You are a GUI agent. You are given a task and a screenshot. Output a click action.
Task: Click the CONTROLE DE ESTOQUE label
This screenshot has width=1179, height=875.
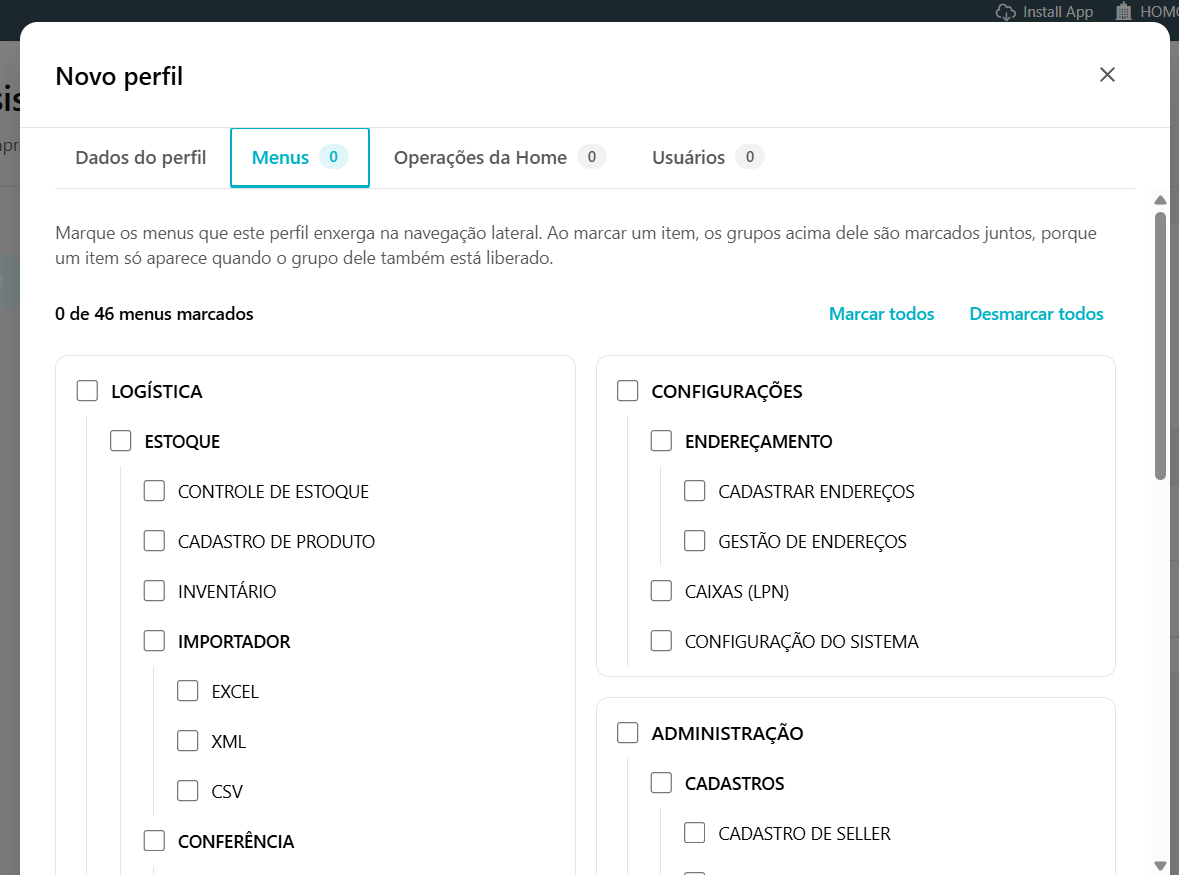pos(273,492)
